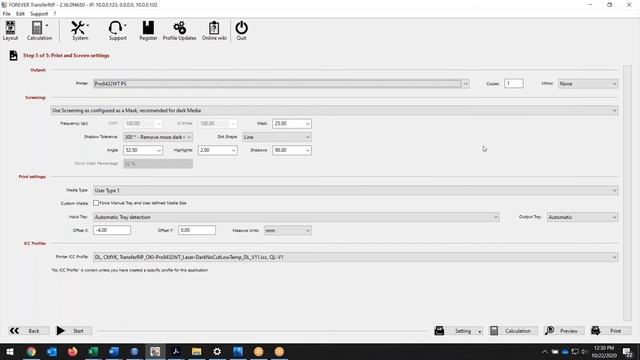Viewport: 640px width, 360px height.
Task: Click the Calculation calculator icon in toolbar
Action: coord(37,28)
